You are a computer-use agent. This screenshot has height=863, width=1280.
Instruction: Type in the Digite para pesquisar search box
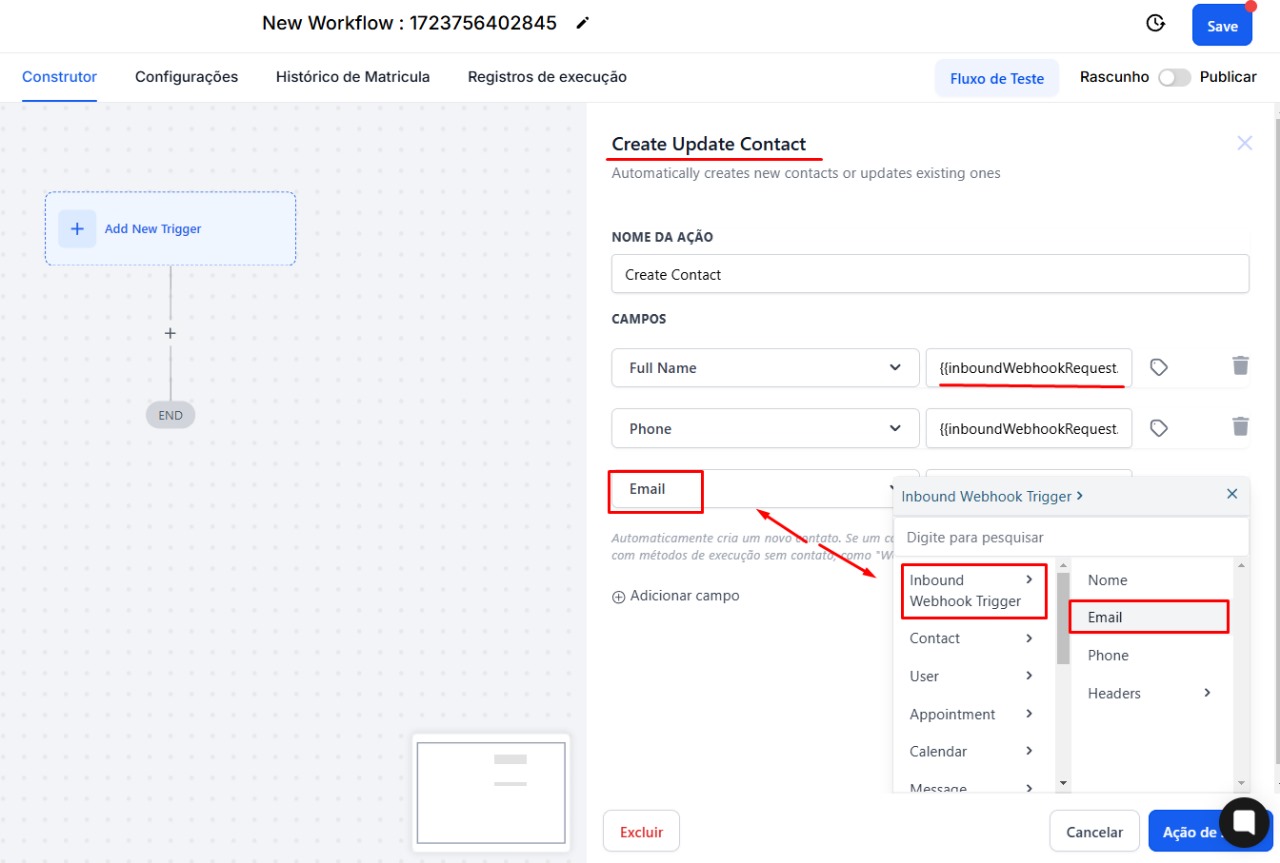pyautogui.click(x=1070, y=538)
